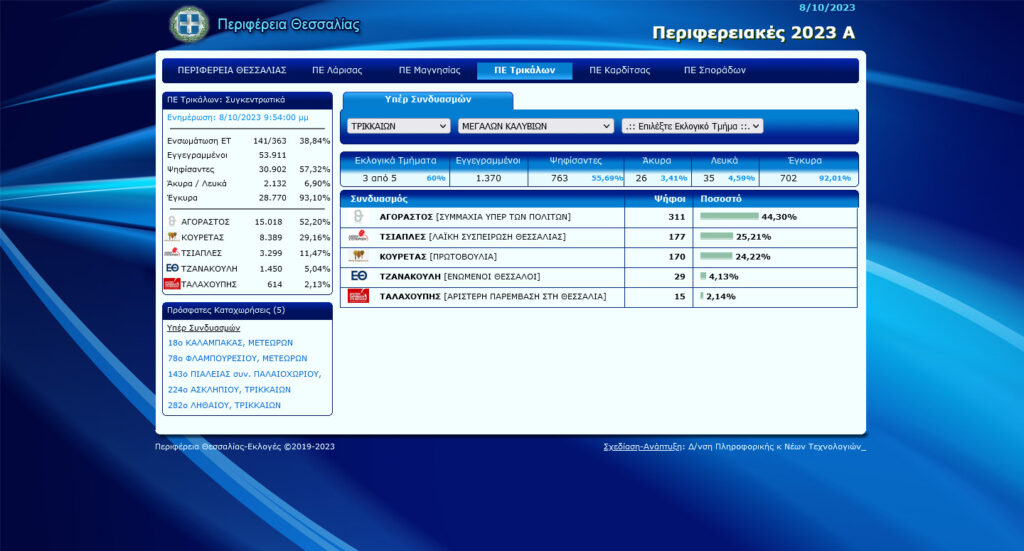Open the ΜΕΓΑΛΩΝ ΚΑΛΥΒΙΩΝ community dropdown
The image size is (1024, 551).
pyautogui.click(x=536, y=126)
